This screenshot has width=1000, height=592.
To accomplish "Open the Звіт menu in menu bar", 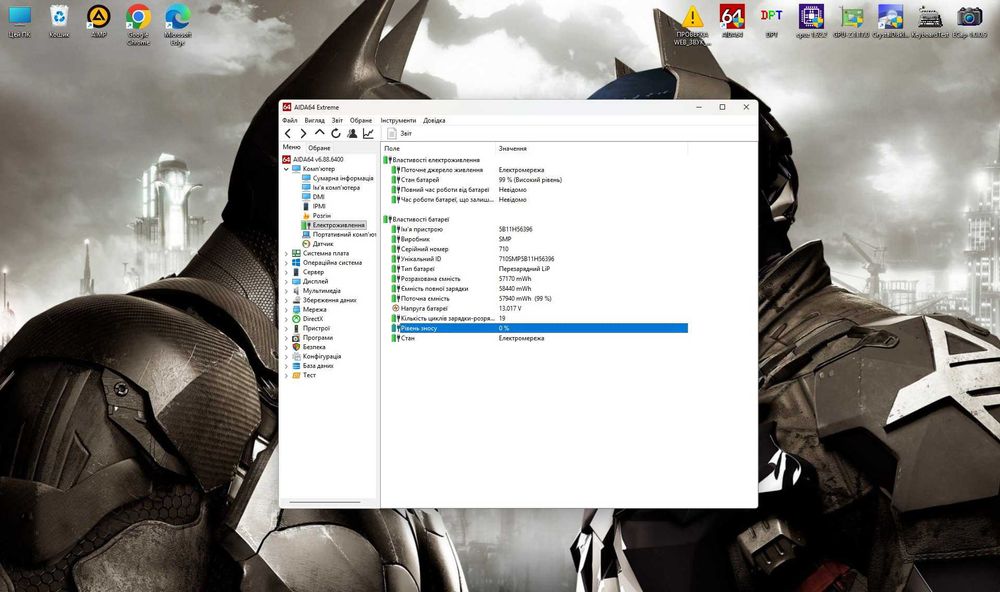I will 337,120.
